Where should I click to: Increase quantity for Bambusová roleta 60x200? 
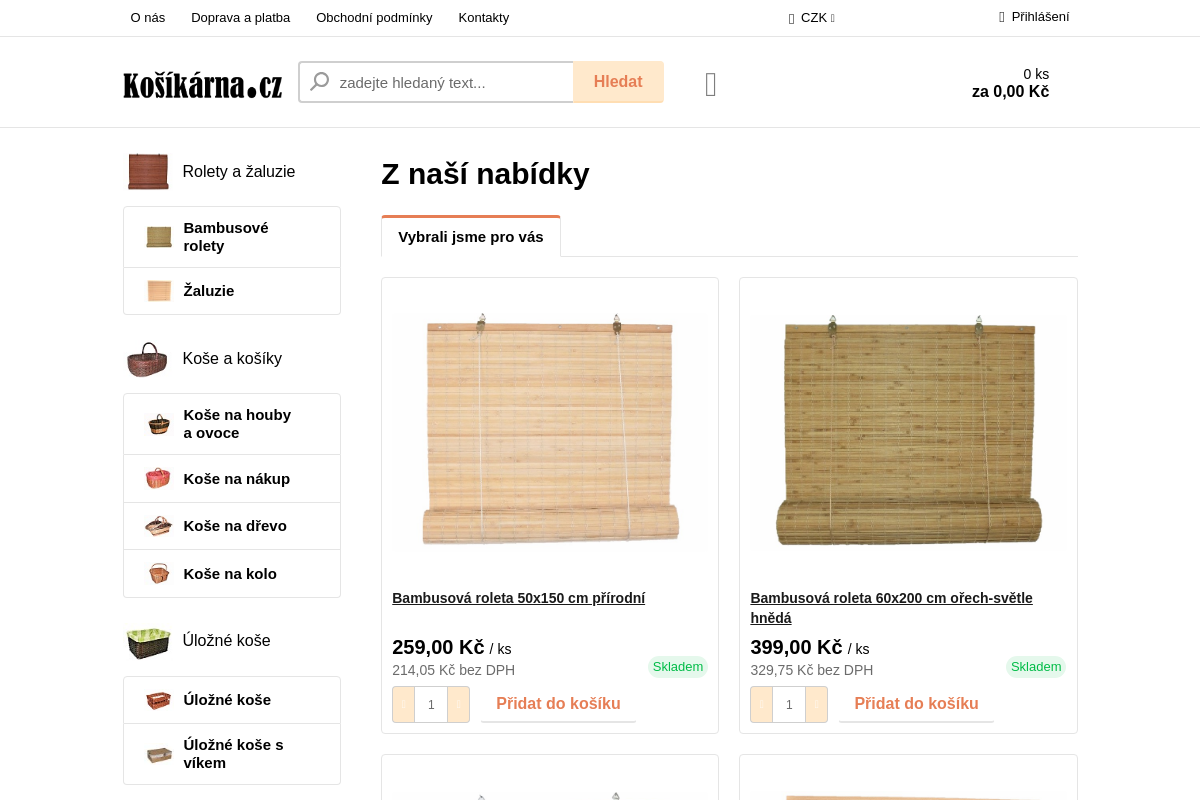tap(816, 704)
